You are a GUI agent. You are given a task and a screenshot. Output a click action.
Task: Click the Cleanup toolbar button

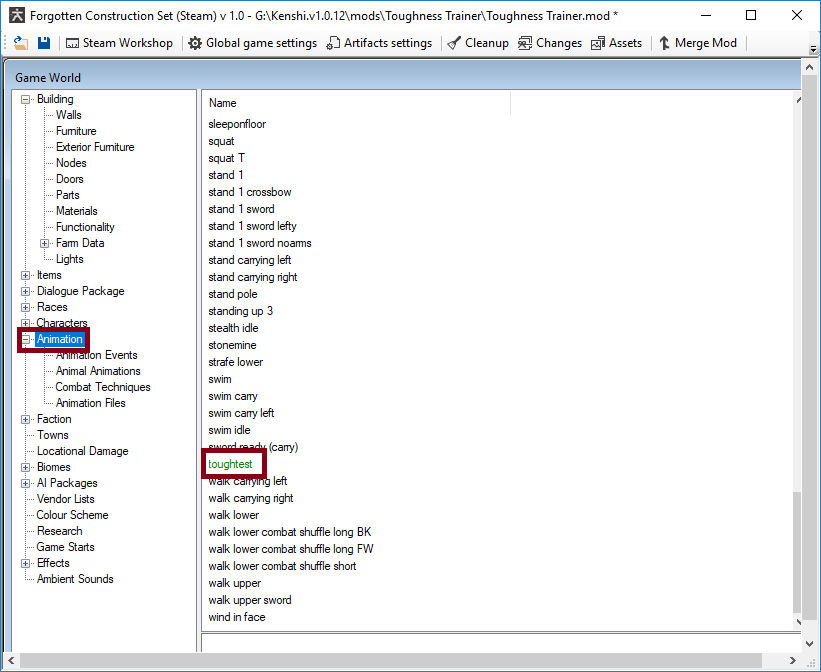pyautogui.click(x=479, y=43)
